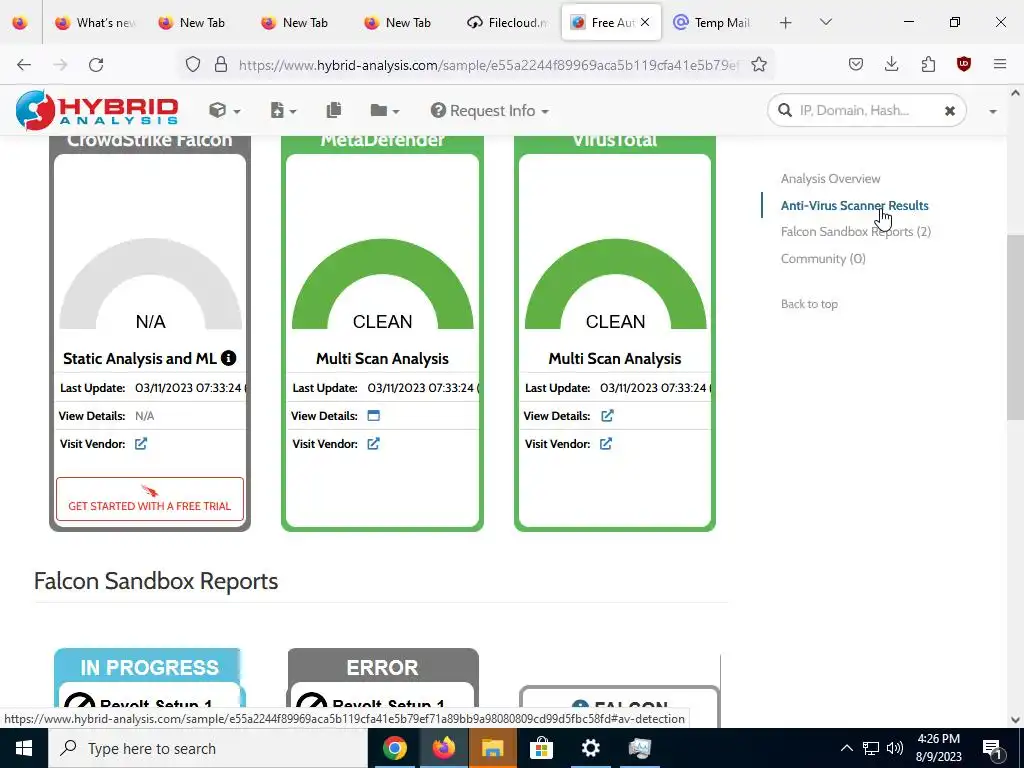
Task: Click Back to top link
Action: (809, 304)
